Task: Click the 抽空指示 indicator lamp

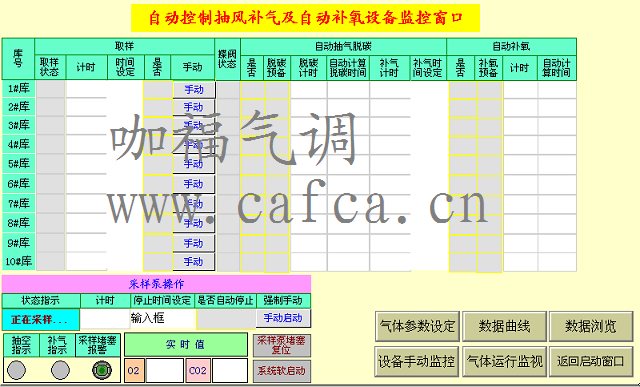Action: click(17, 370)
